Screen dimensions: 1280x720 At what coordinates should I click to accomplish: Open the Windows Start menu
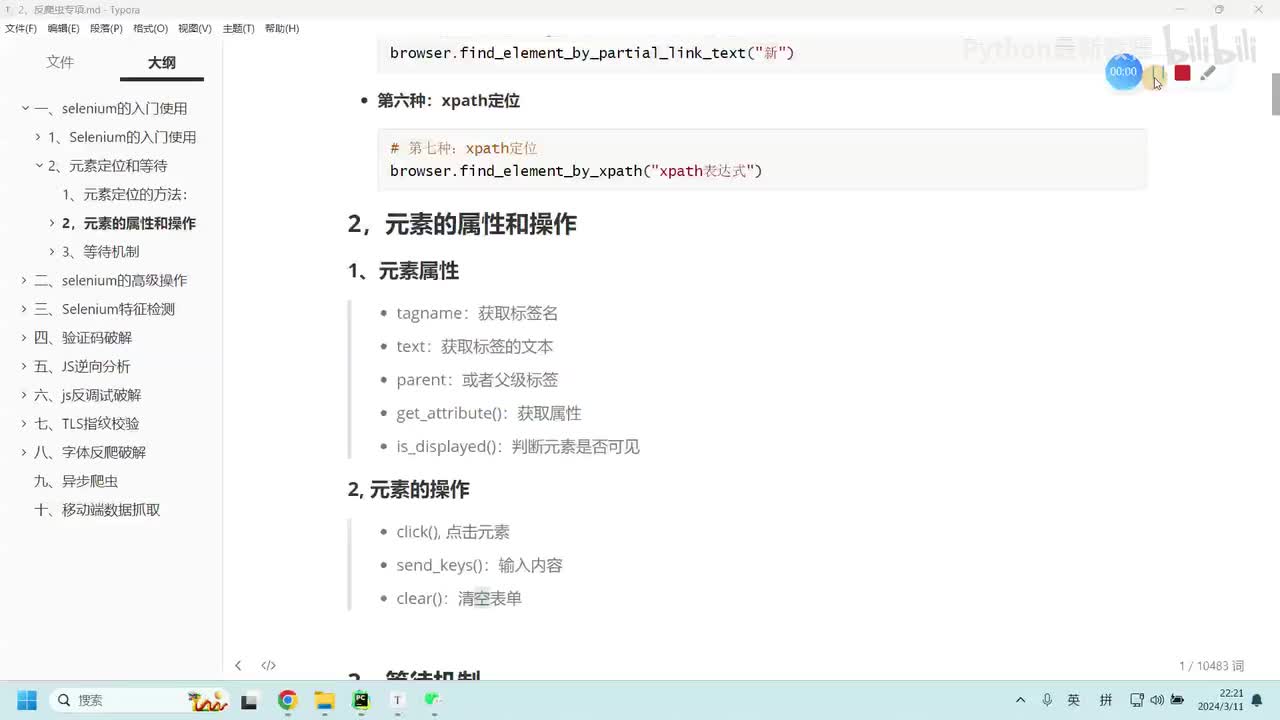(26, 700)
